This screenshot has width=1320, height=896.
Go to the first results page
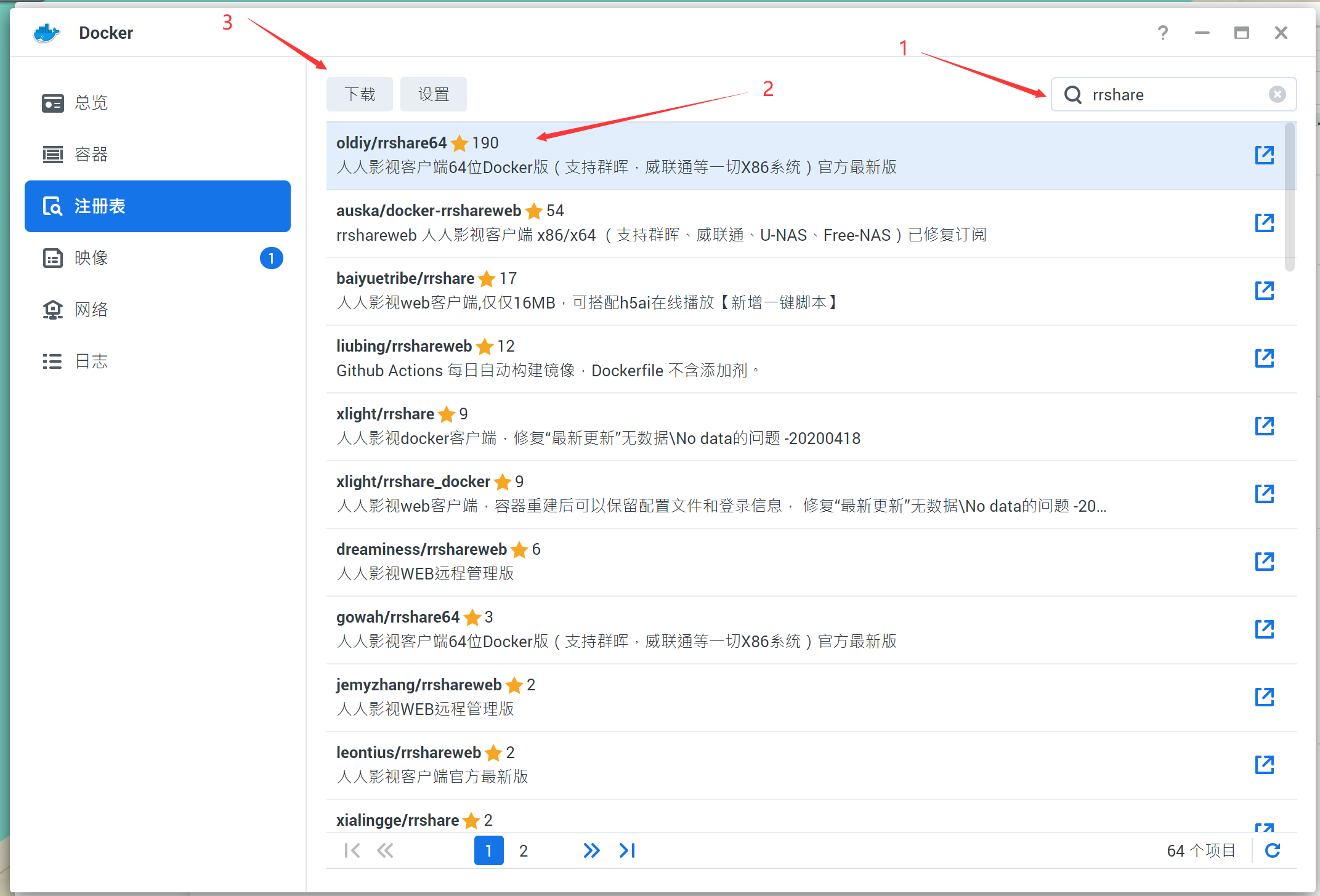pos(352,850)
